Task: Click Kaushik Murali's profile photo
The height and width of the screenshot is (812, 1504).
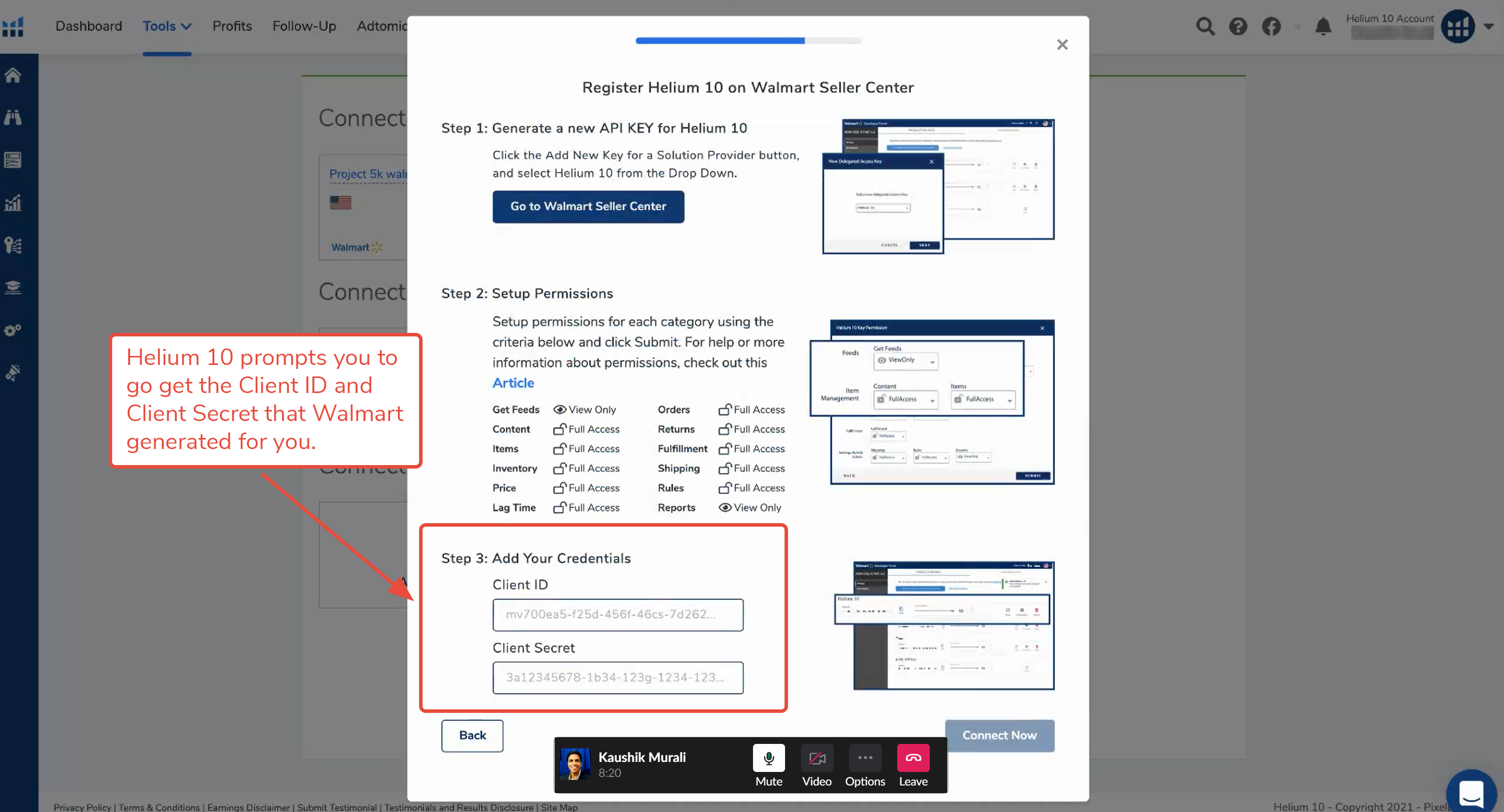Action: pyautogui.click(x=574, y=764)
